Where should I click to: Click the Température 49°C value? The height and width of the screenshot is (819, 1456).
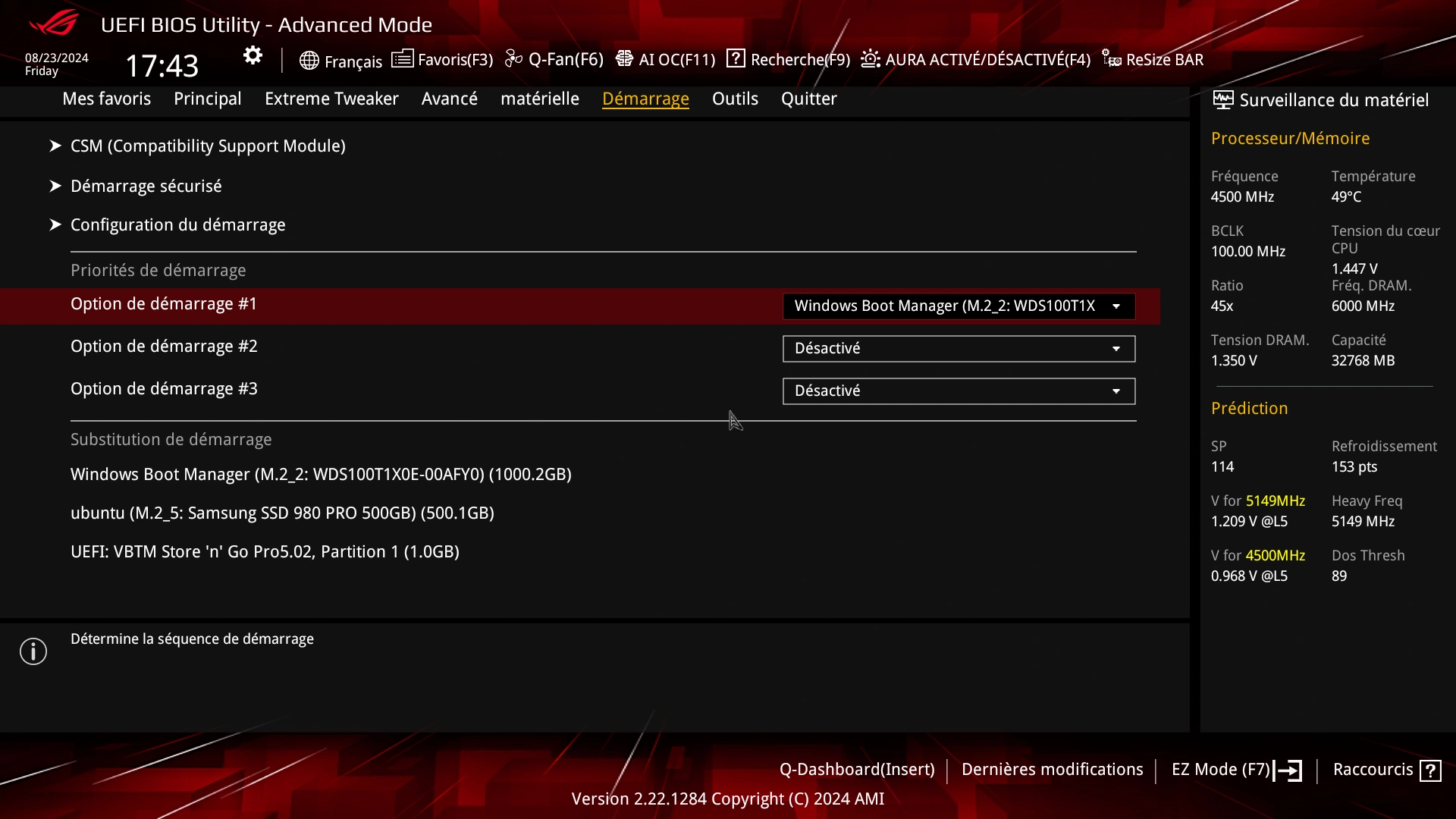click(1346, 197)
